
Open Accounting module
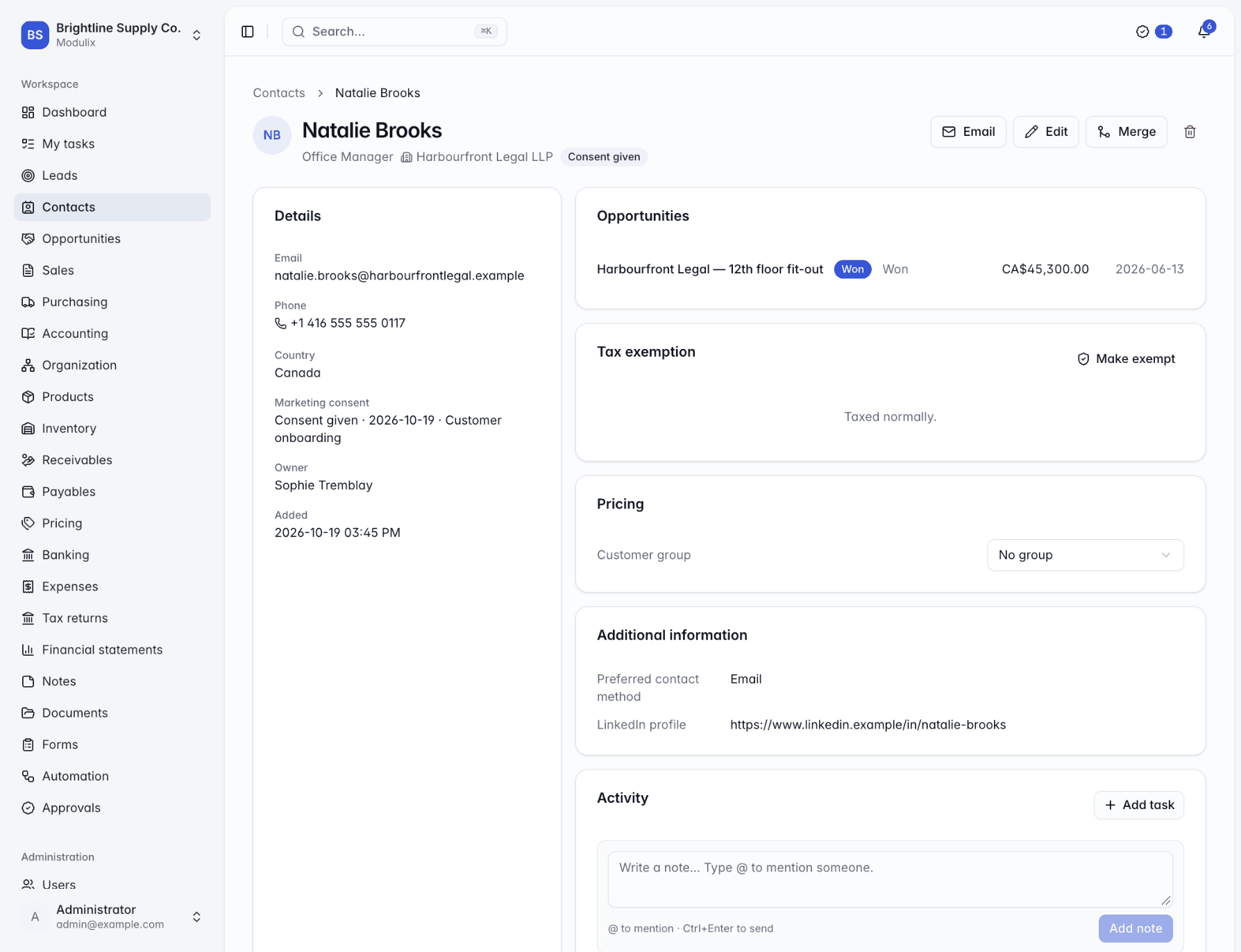(x=112, y=334)
